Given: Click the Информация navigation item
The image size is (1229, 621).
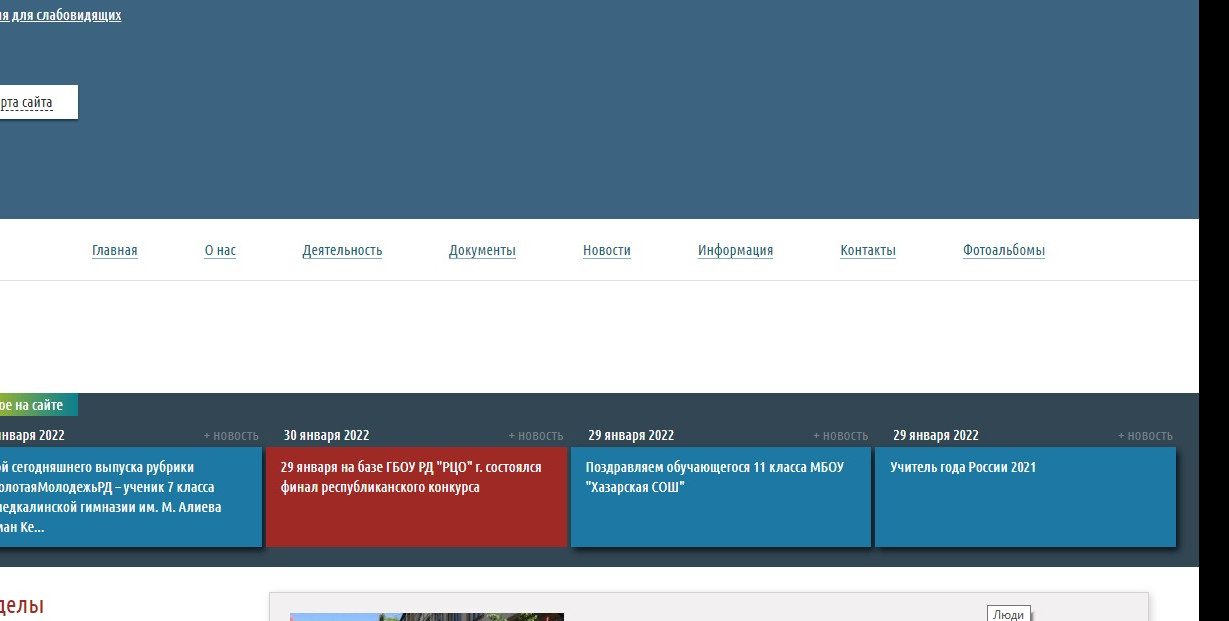Looking at the screenshot, I should click(x=735, y=250).
